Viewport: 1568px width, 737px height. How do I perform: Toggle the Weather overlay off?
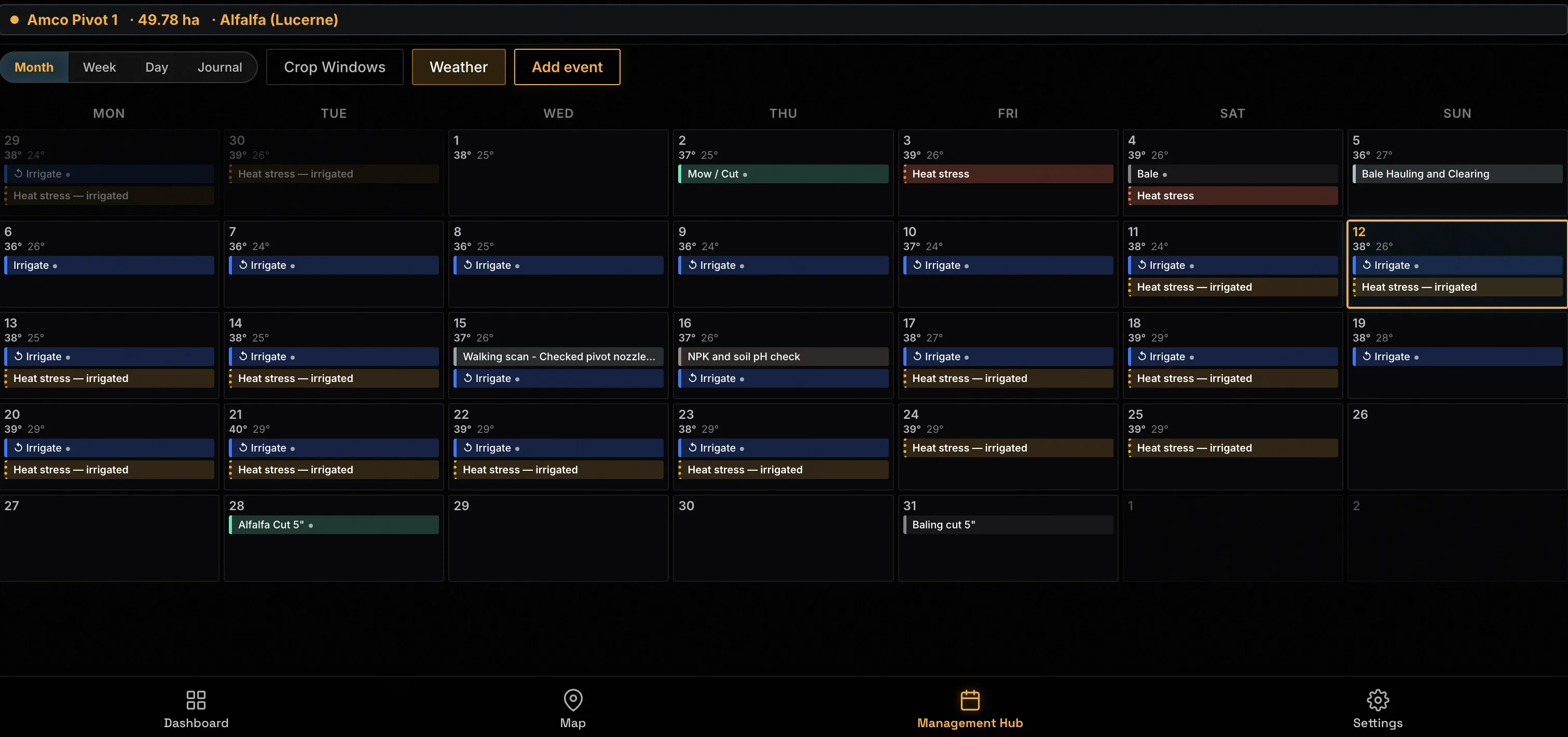458,67
